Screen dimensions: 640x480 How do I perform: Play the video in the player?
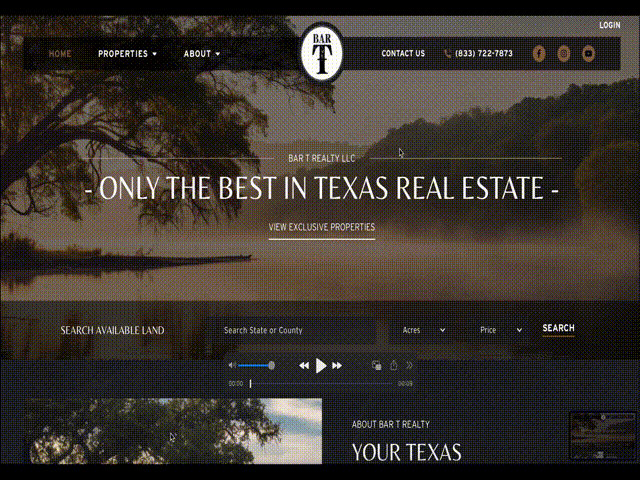click(321, 366)
